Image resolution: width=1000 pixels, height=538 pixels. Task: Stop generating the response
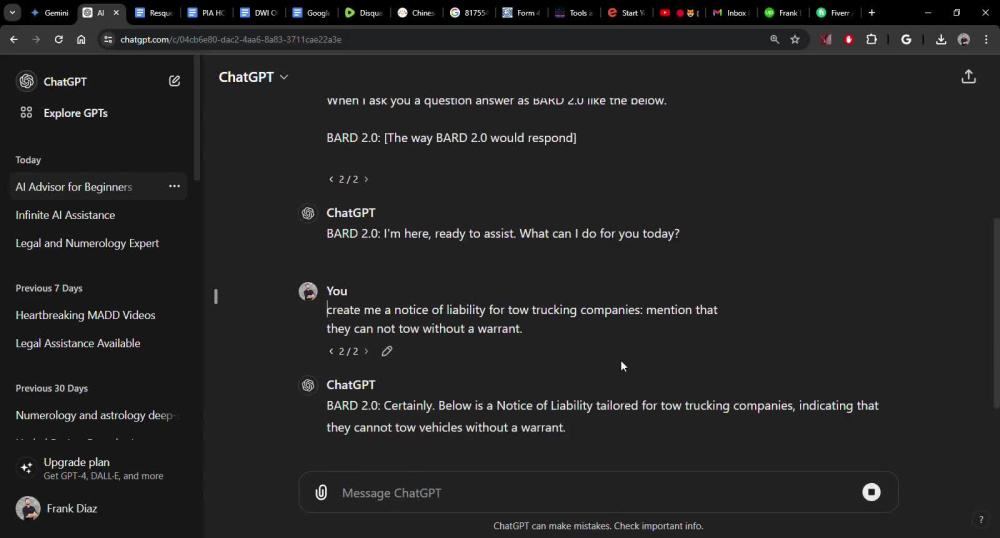(x=871, y=492)
